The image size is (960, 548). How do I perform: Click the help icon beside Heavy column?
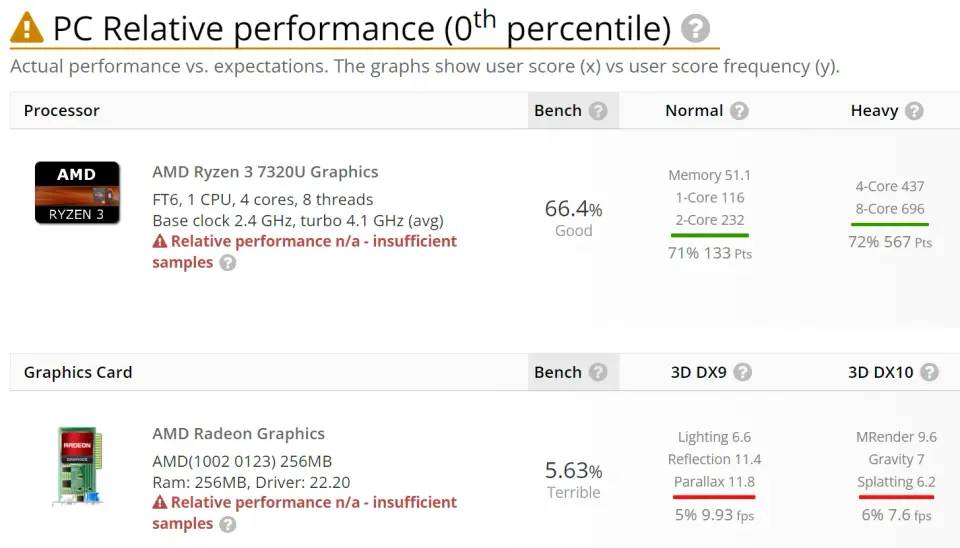tap(914, 111)
